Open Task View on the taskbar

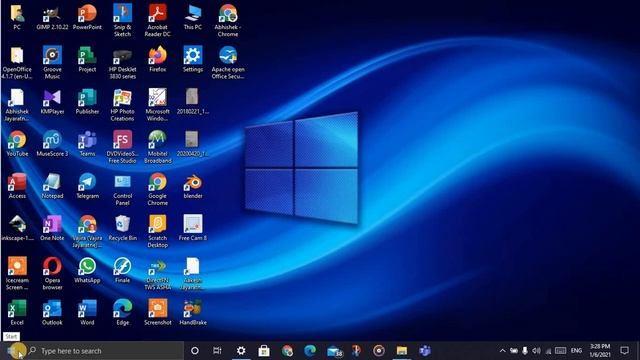coord(217,351)
